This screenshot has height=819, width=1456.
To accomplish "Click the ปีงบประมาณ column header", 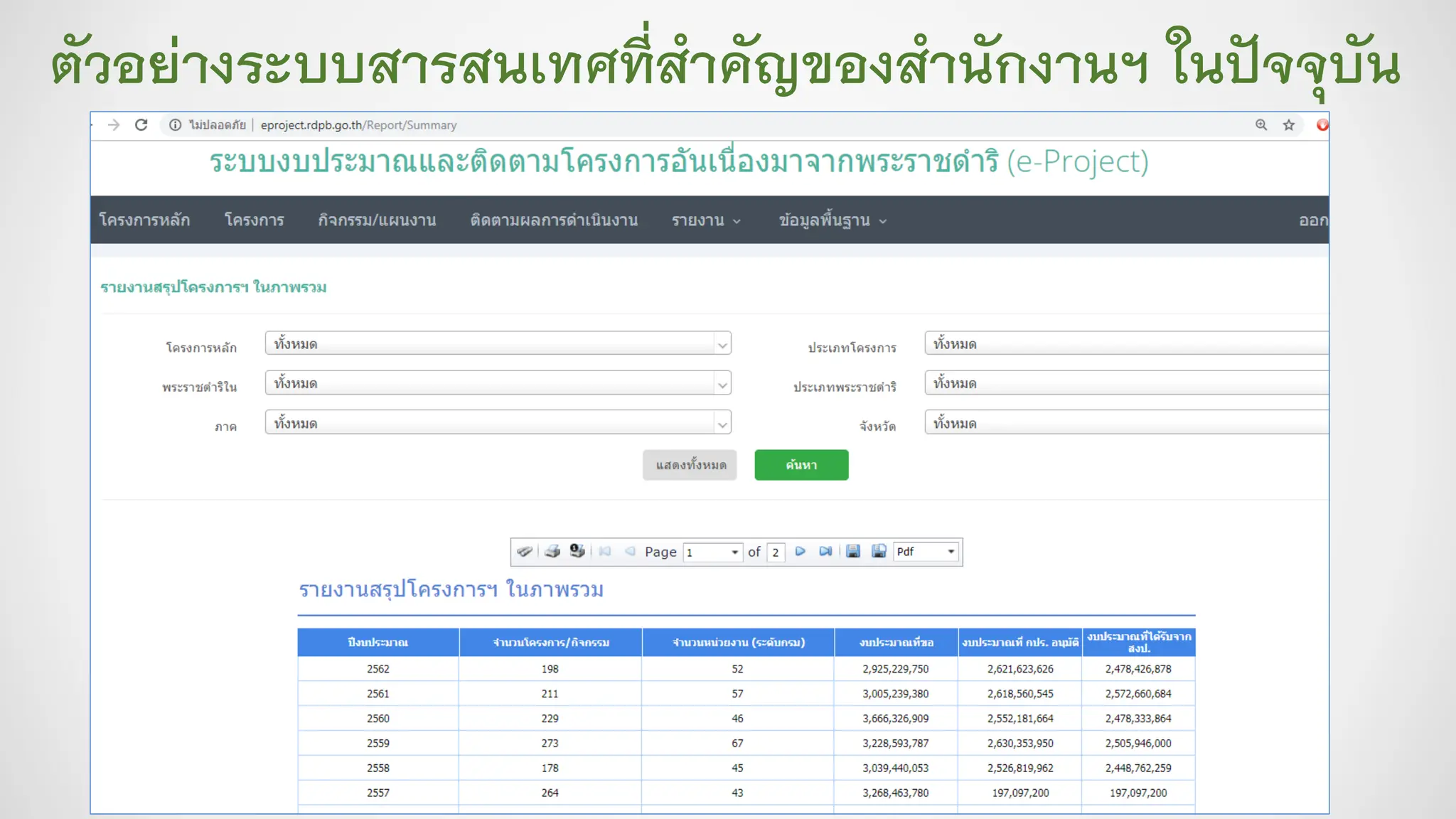I will pyautogui.click(x=378, y=642).
